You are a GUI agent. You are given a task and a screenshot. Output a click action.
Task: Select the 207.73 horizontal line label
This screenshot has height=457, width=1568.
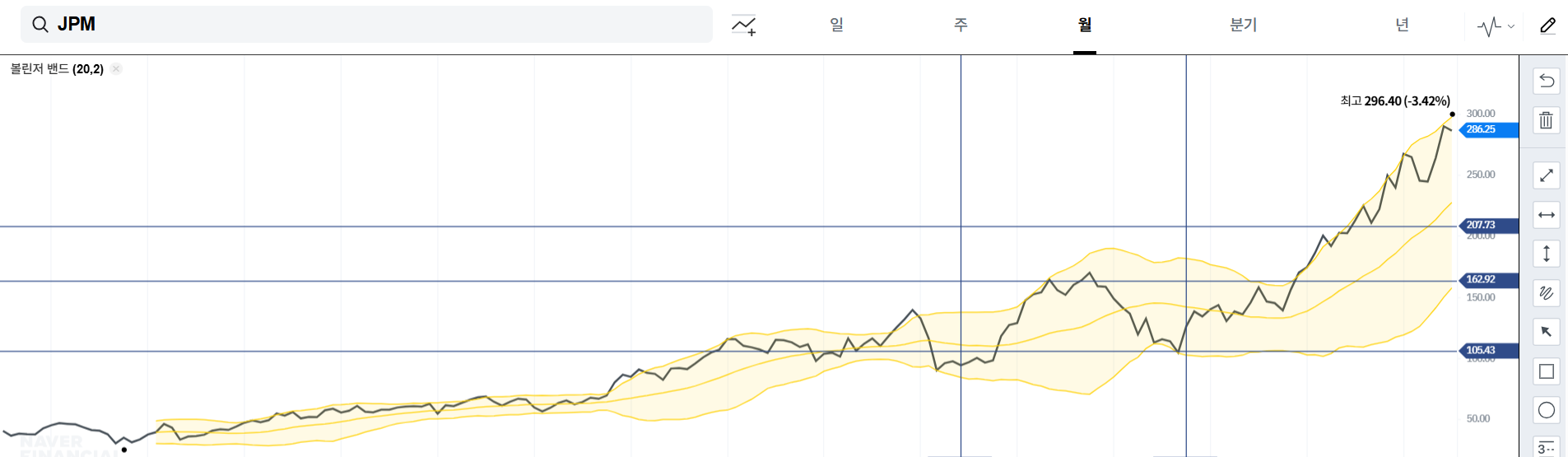coord(1488,225)
